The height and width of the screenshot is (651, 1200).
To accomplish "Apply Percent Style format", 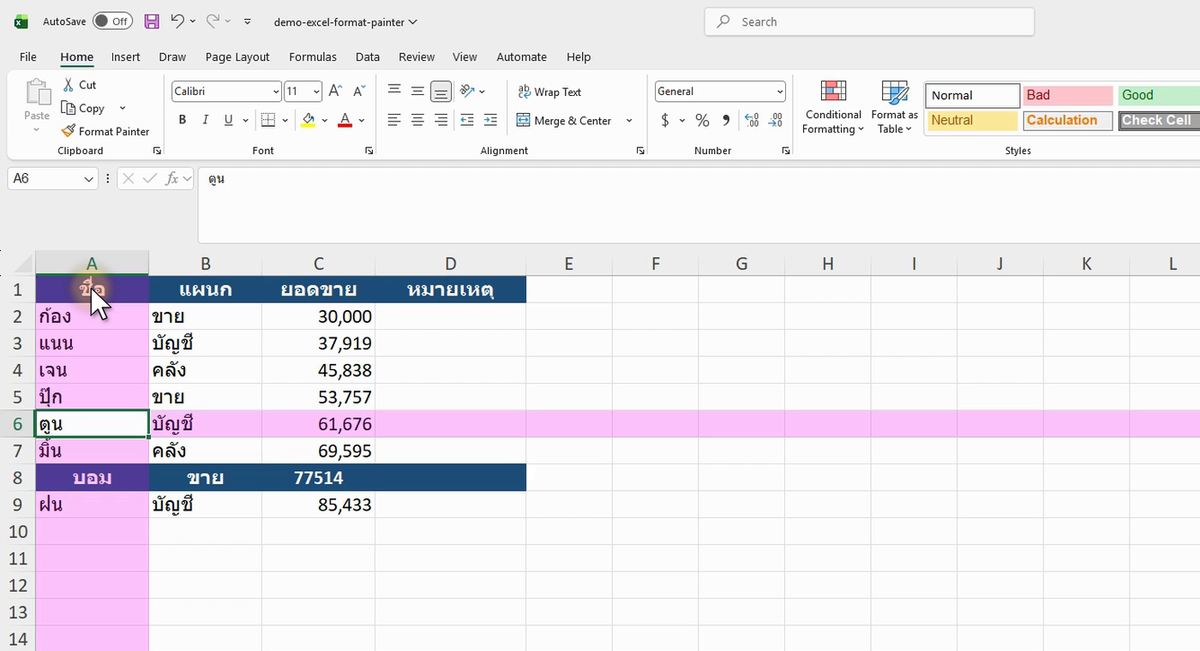I will pos(702,120).
